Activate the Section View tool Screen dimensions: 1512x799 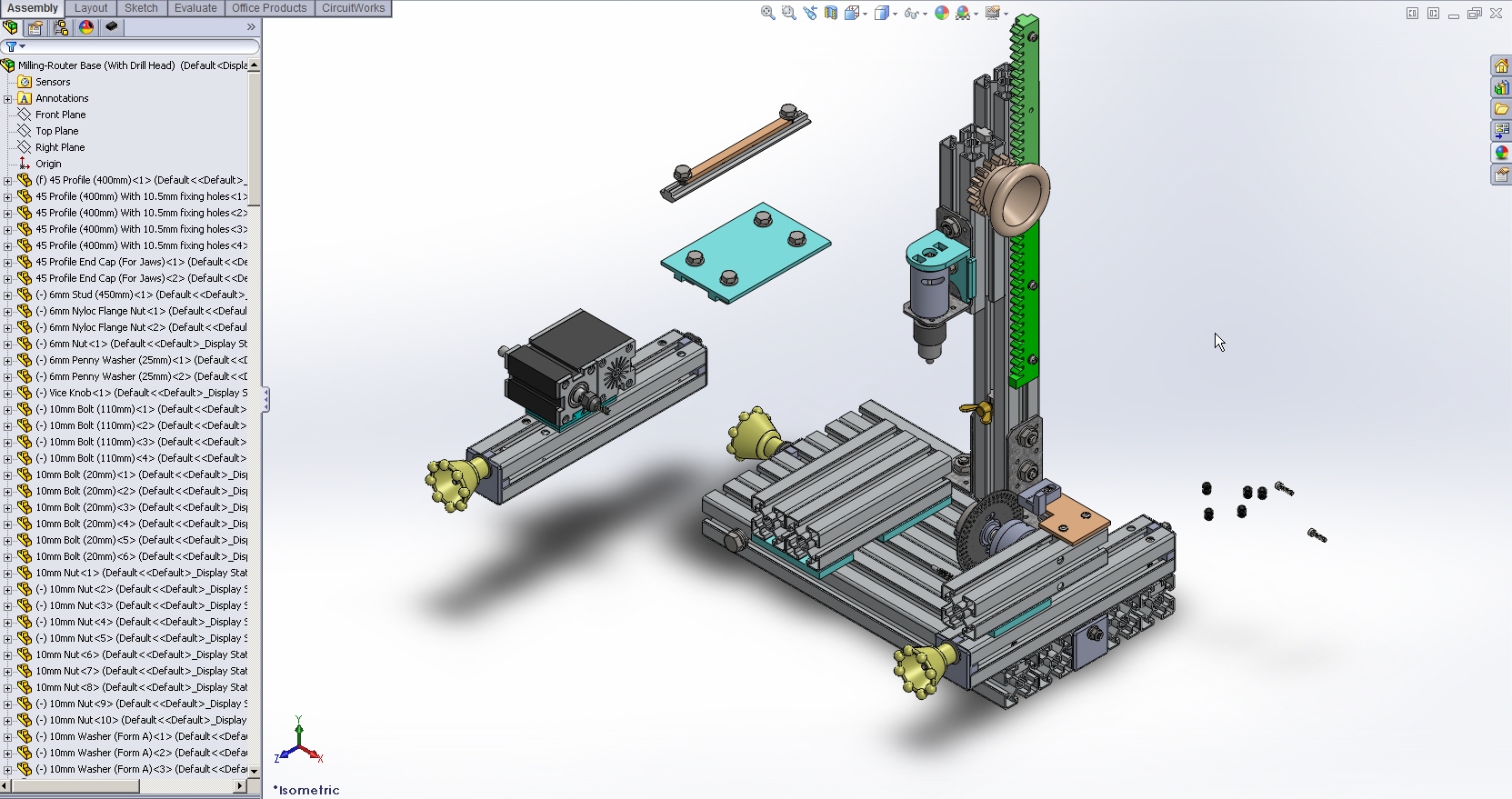tap(831, 13)
